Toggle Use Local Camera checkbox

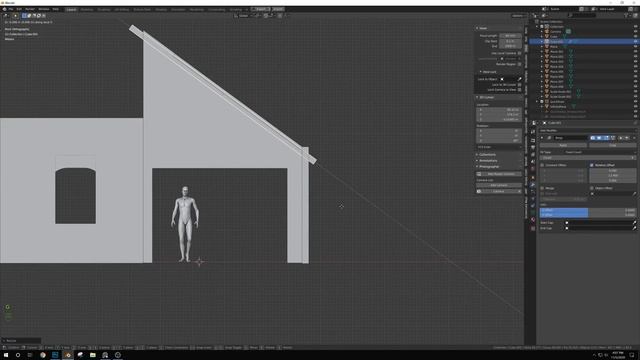click(x=519, y=53)
